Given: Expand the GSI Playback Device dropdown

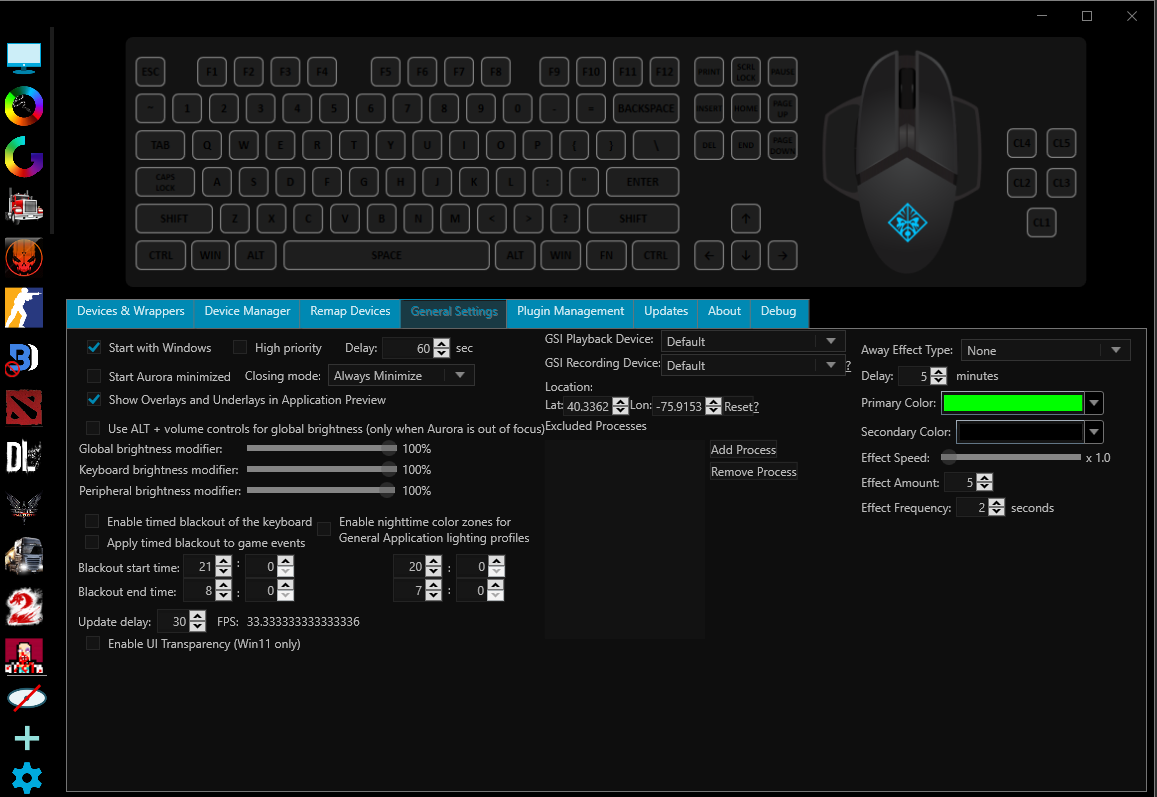Looking at the screenshot, I should 752,342.
